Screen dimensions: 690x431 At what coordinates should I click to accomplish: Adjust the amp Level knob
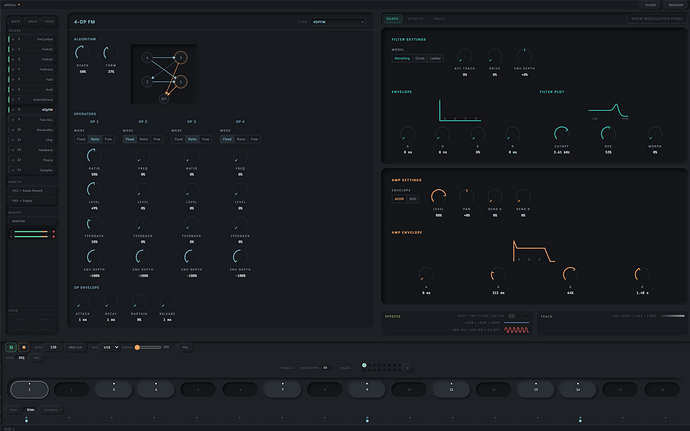[x=439, y=197]
